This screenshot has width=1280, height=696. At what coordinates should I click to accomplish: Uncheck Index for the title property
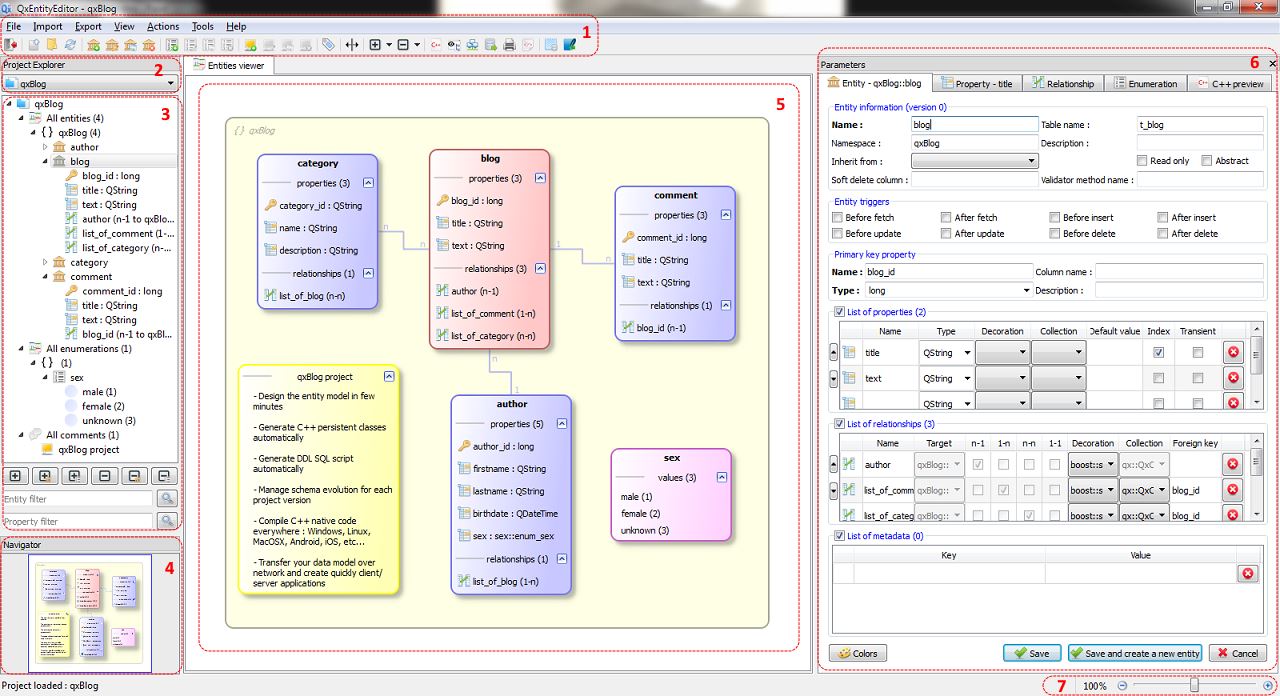(1158, 352)
